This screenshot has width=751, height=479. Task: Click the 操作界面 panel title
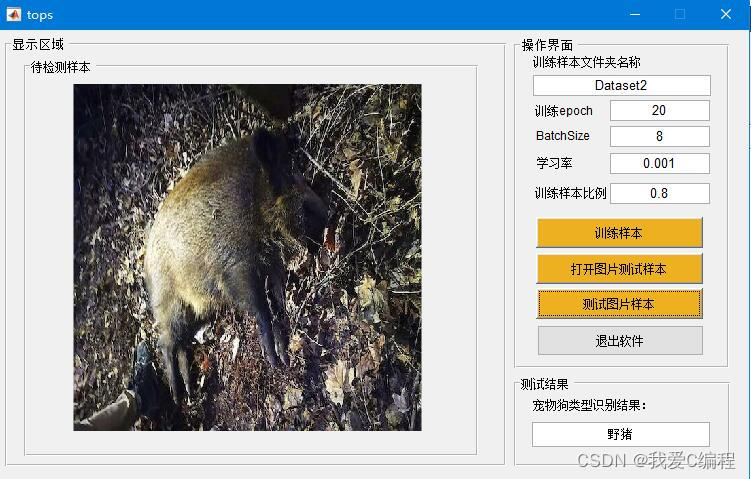click(x=547, y=45)
